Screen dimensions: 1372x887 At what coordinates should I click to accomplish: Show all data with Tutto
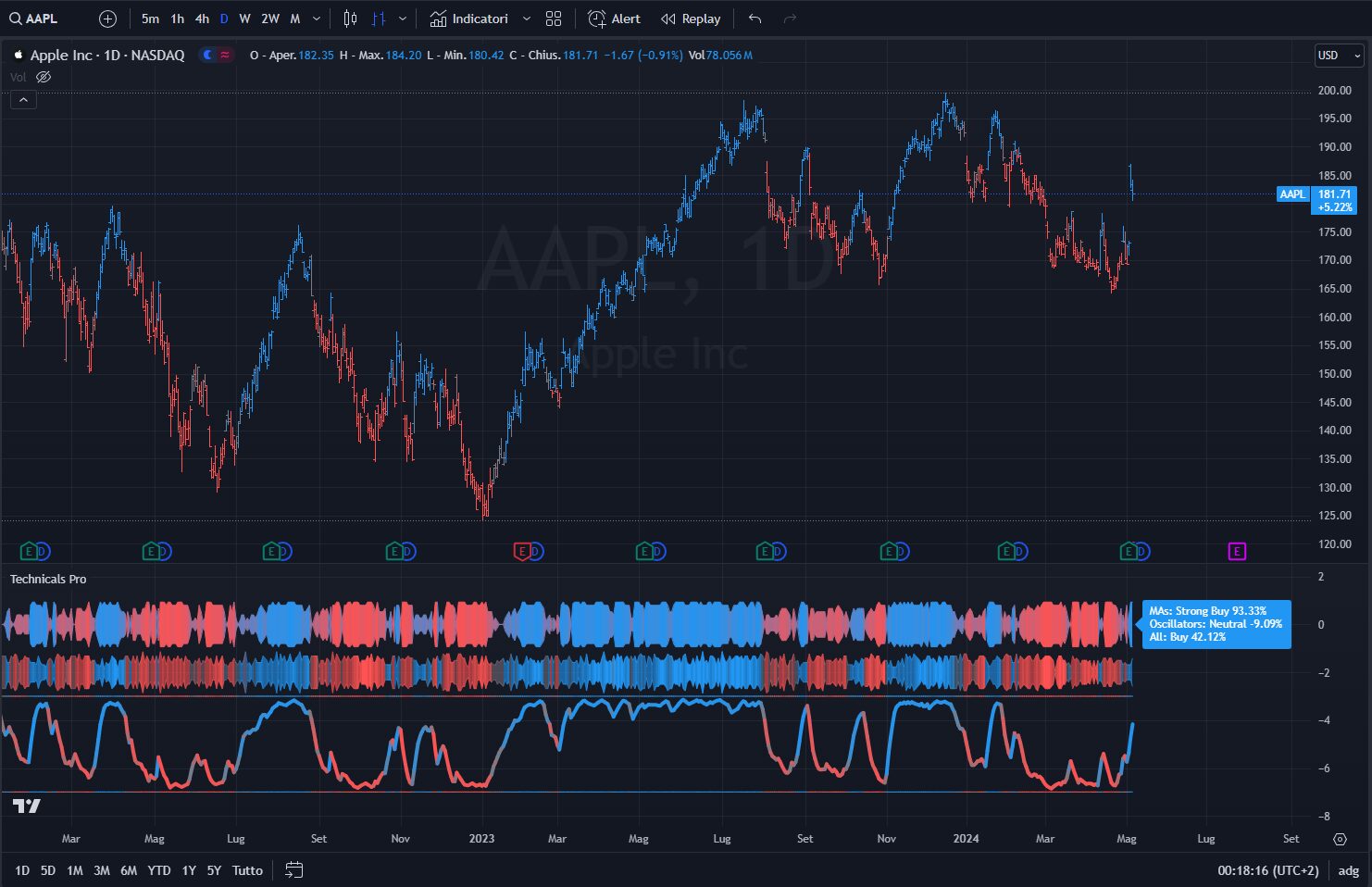click(247, 870)
